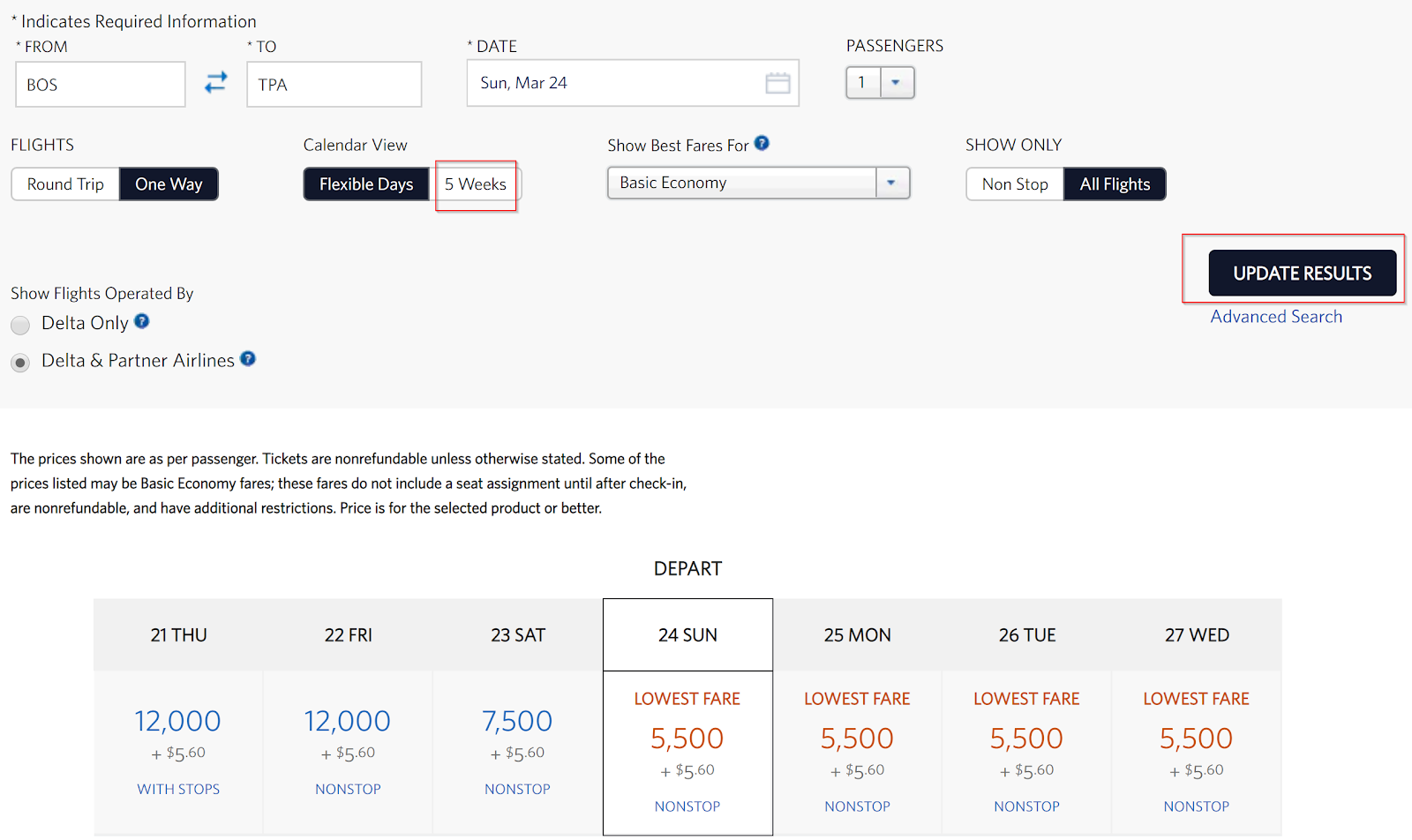This screenshot has height=840, width=1412.
Task: Click the FROM airport field containing BOS
Action: tap(101, 85)
